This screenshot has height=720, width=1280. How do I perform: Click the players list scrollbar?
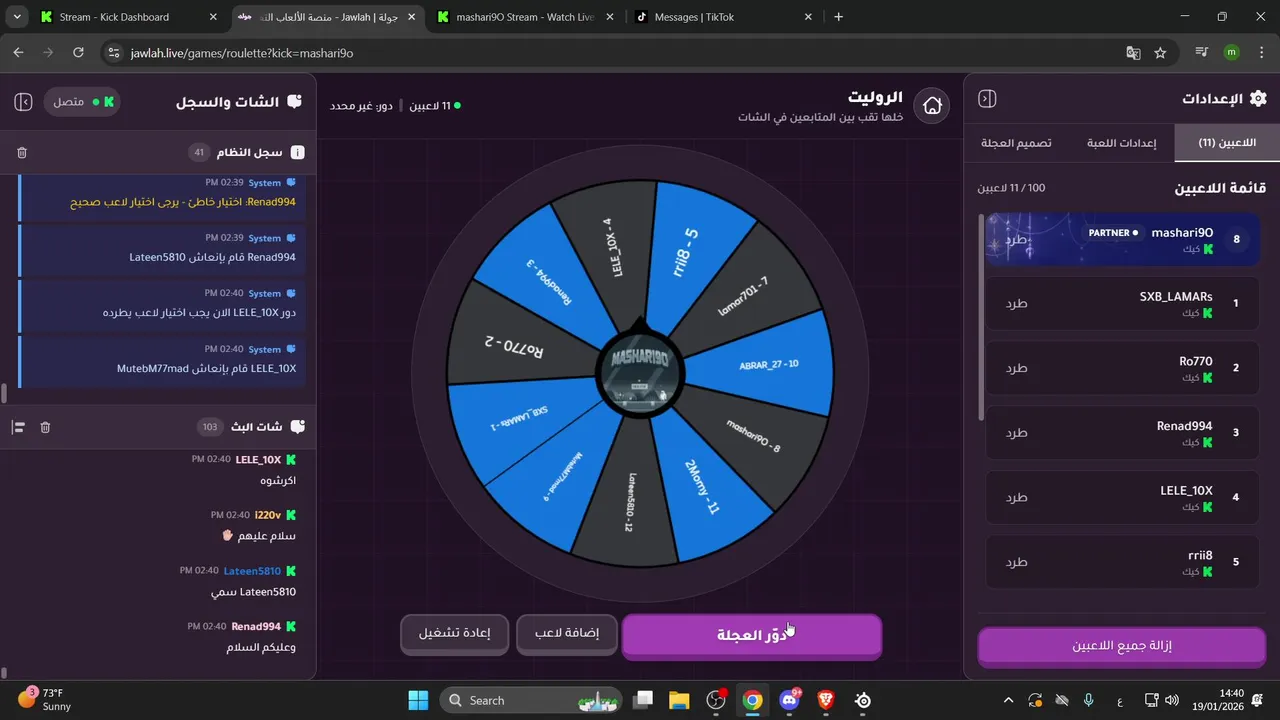[x=981, y=317]
